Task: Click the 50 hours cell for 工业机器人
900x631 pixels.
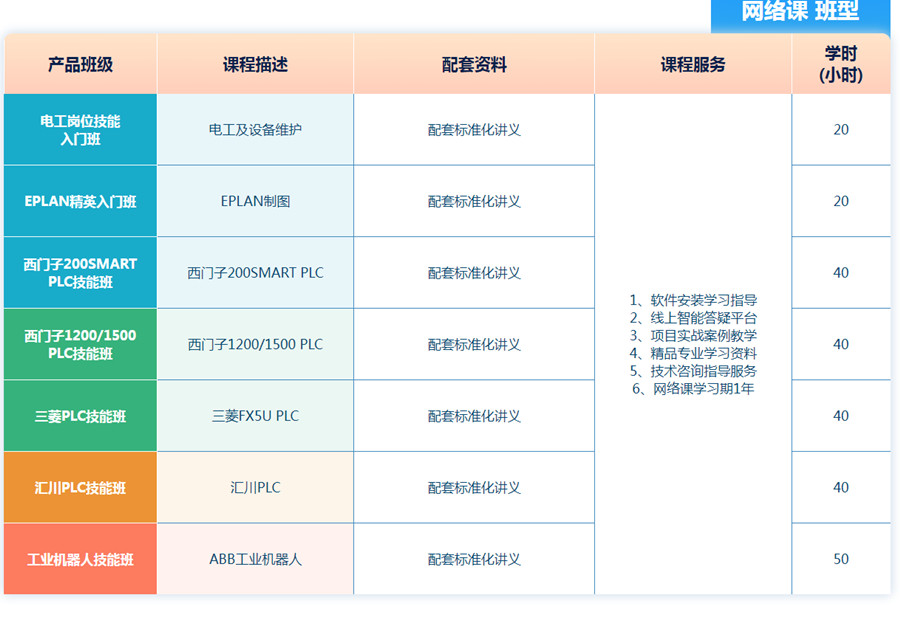Action: [841, 559]
